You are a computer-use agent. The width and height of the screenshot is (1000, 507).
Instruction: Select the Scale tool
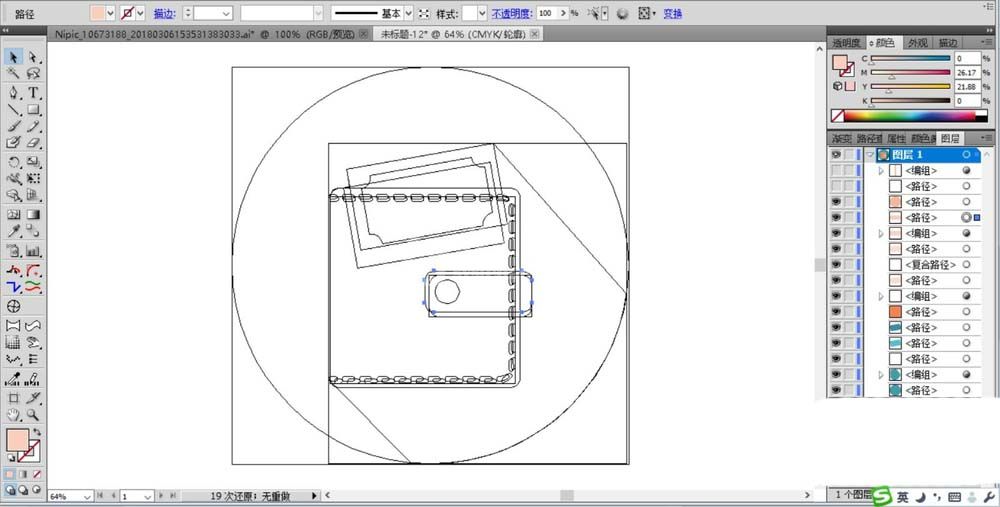33,162
